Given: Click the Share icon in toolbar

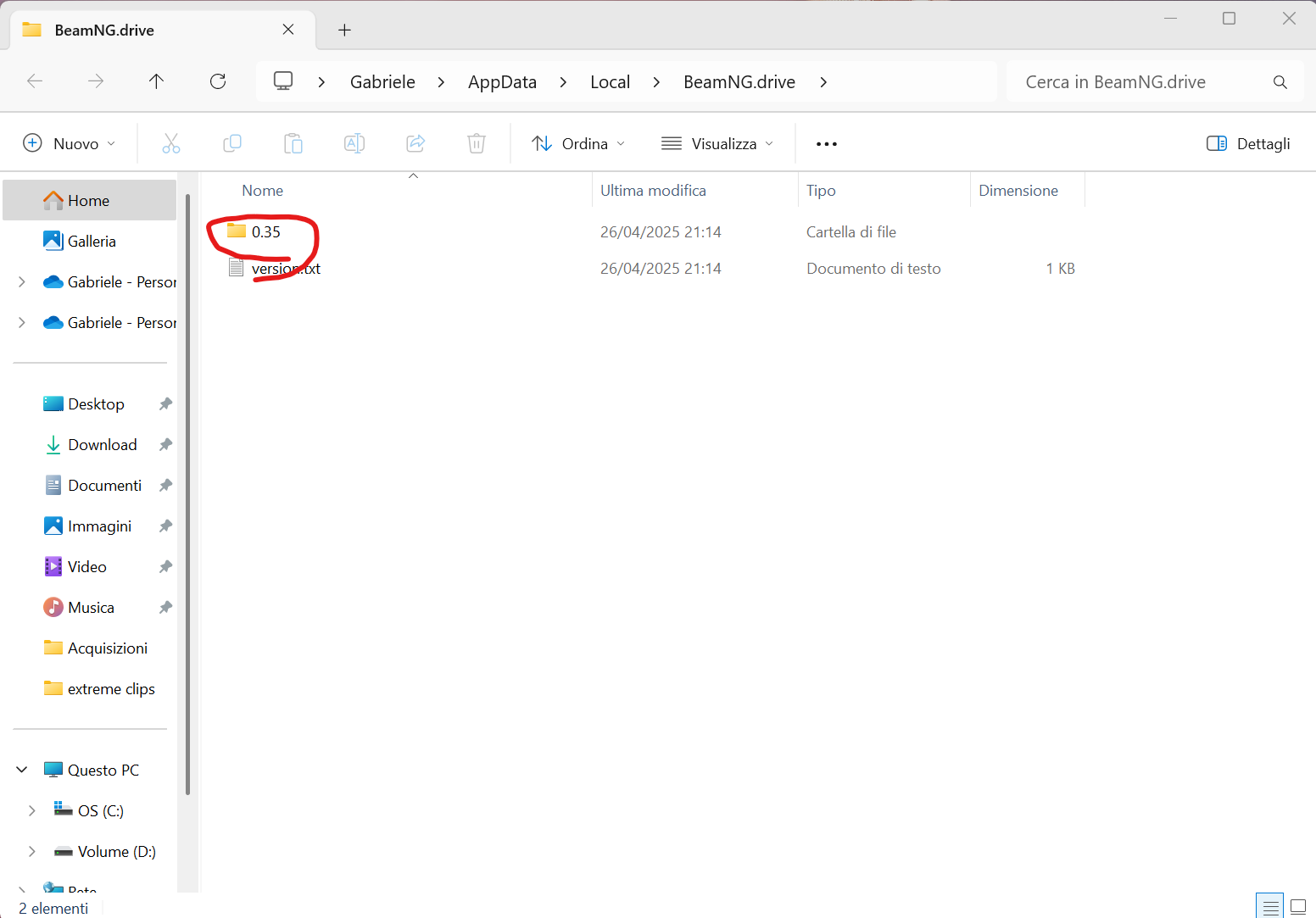Looking at the screenshot, I should [415, 143].
